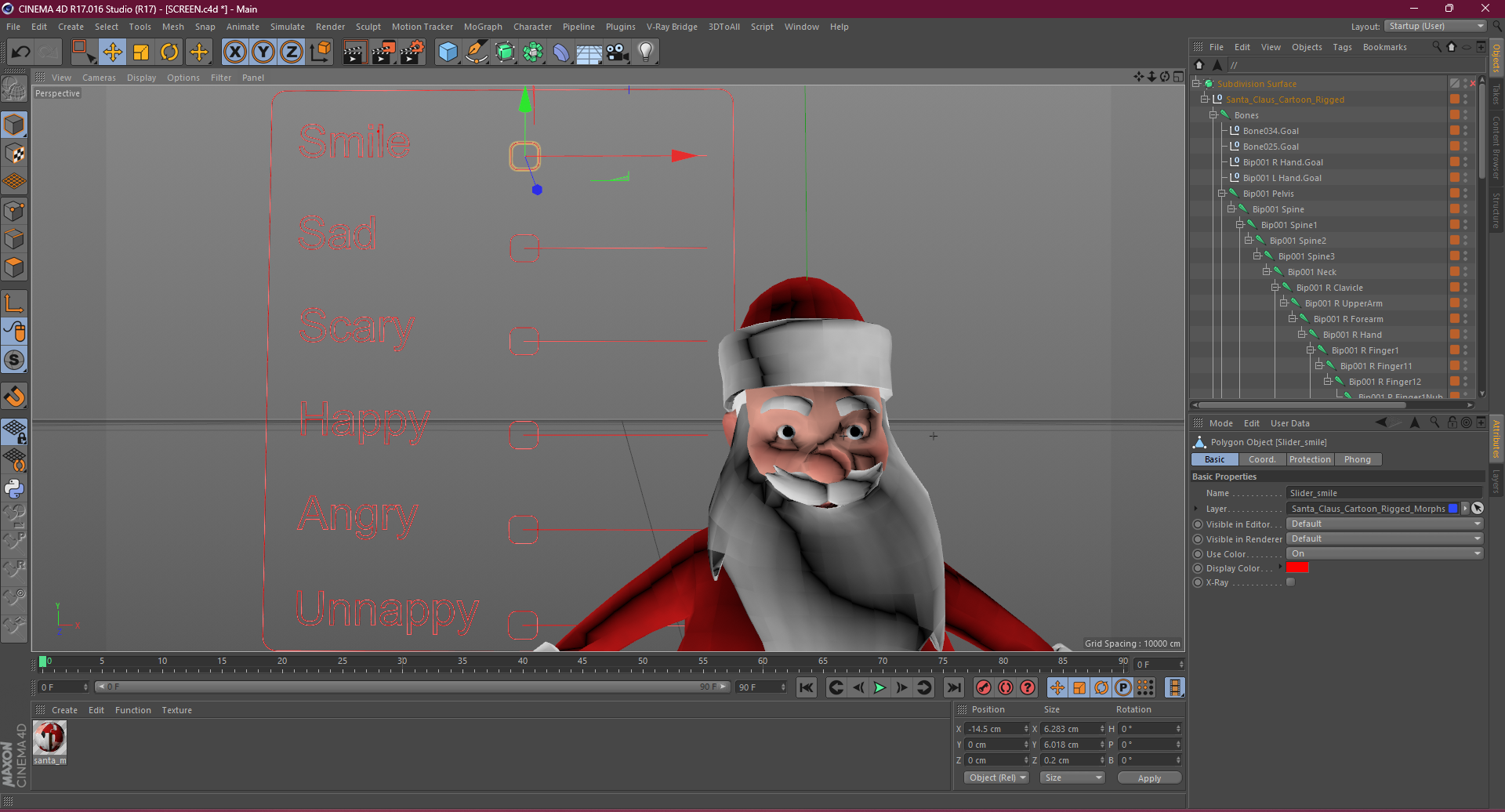Screen dimensions: 1505x812
Task: Open Object Manager Tags menu
Action: (x=1342, y=47)
